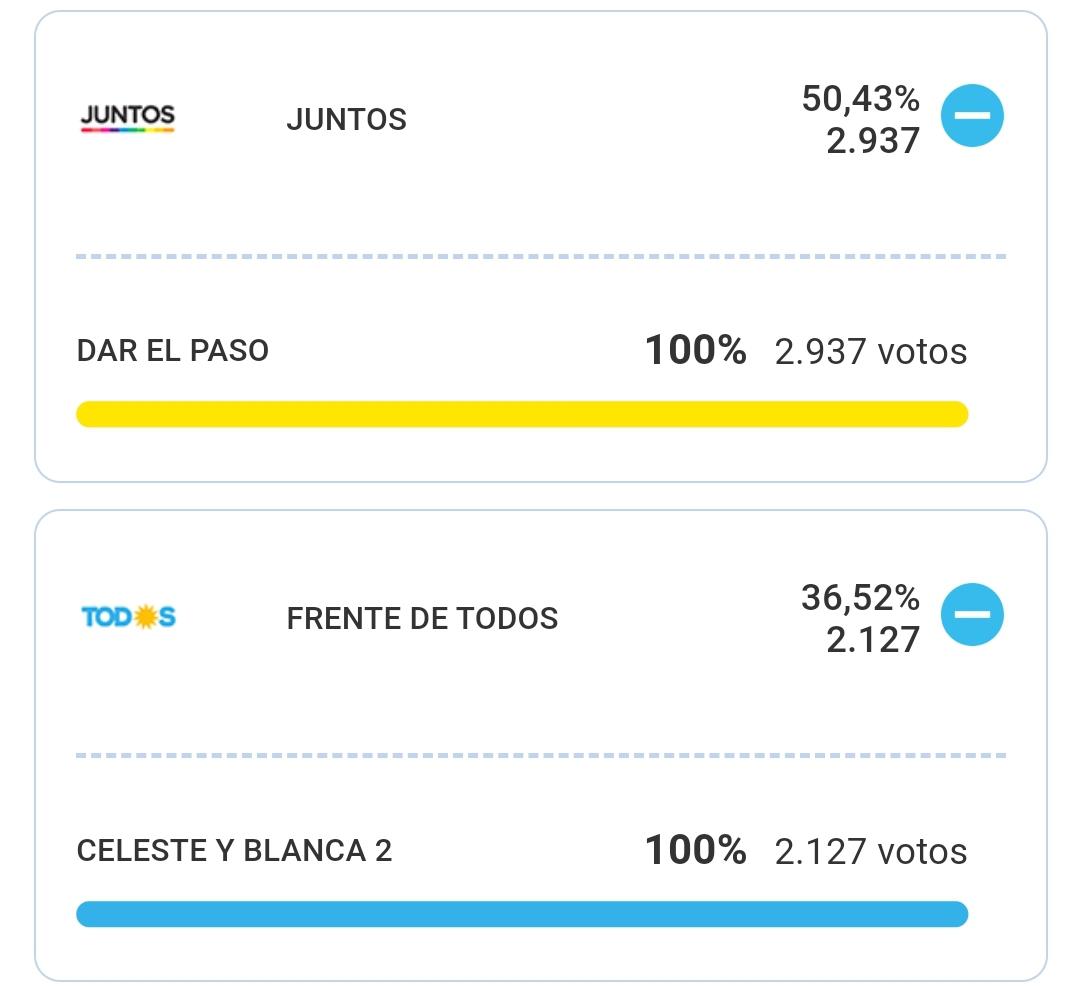Select the FRENTE DE TODOS party name
This screenshot has width=1079, height=993.
[x=422, y=619]
